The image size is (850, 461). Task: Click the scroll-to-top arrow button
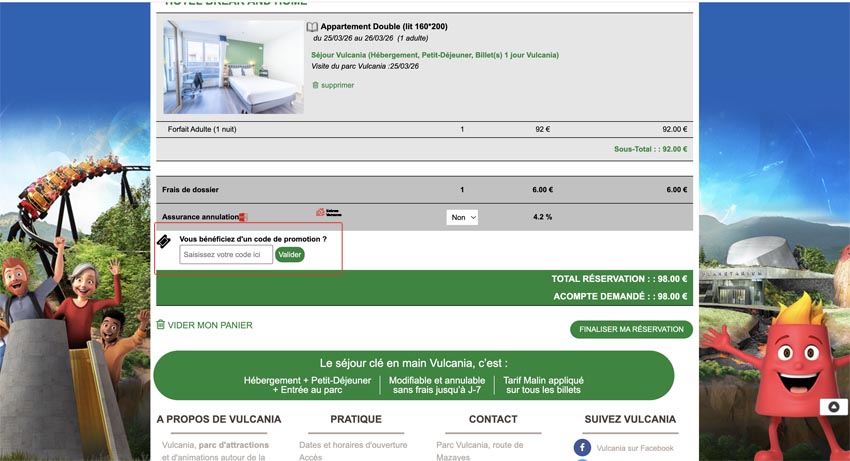(x=833, y=407)
